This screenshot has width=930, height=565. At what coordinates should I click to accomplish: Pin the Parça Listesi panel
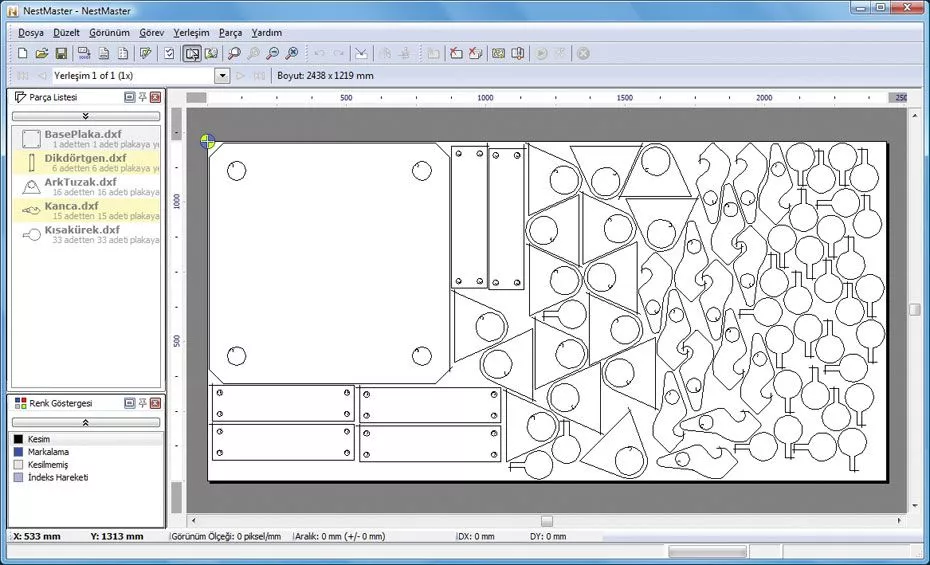click(142, 97)
